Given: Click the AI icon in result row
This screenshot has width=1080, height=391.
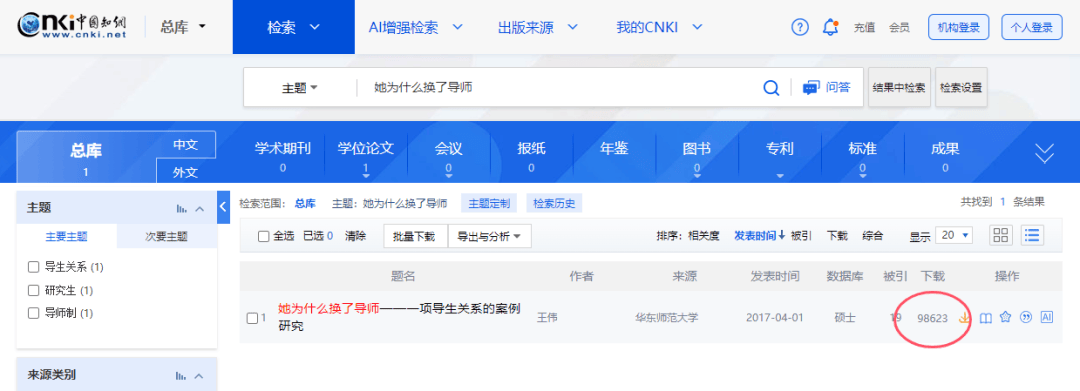Looking at the screenshot, I should [x=1047, y=317].
